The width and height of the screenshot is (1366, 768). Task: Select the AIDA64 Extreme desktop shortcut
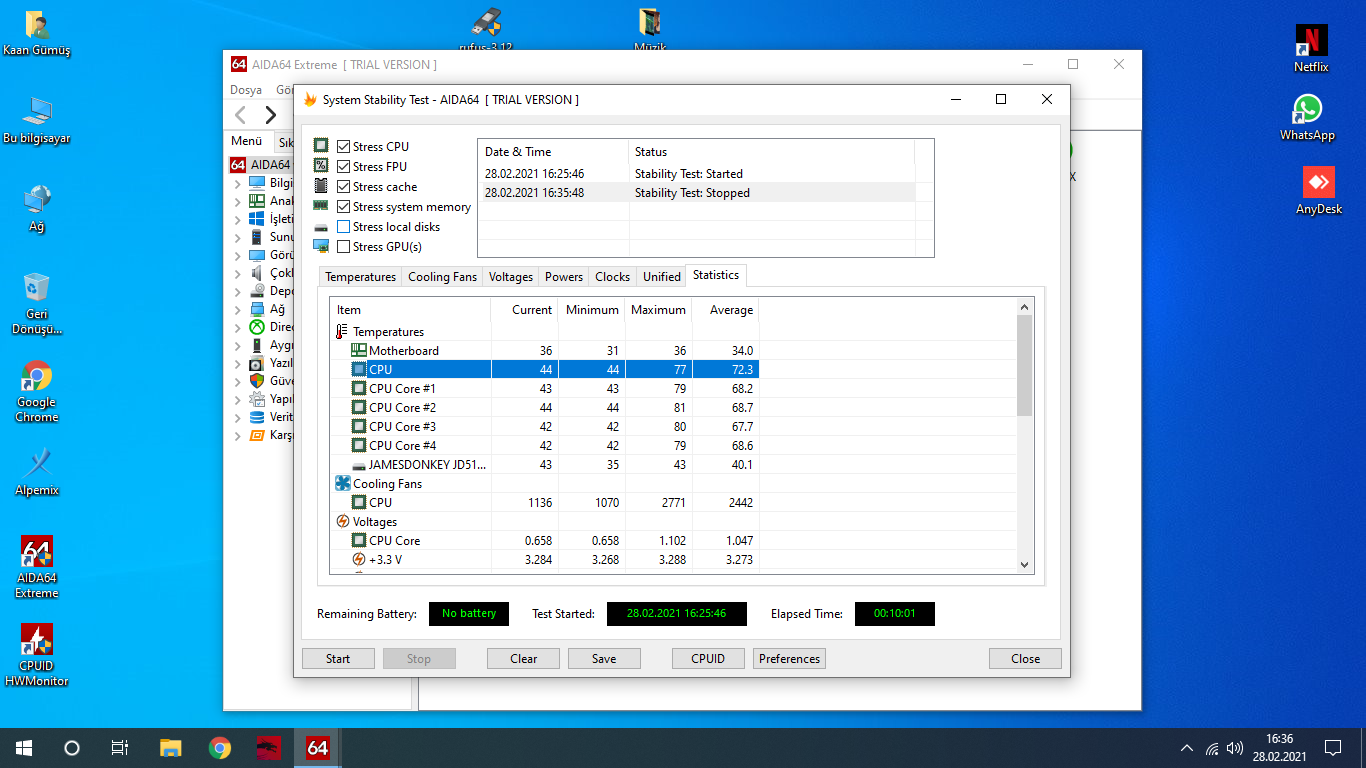(x=37, y=567)
